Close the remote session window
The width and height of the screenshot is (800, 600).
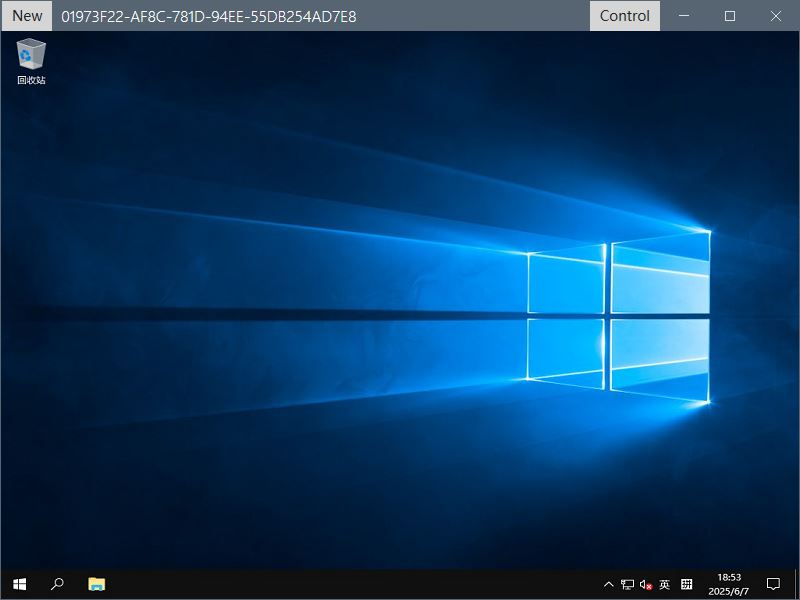click(x=776, y=16)
